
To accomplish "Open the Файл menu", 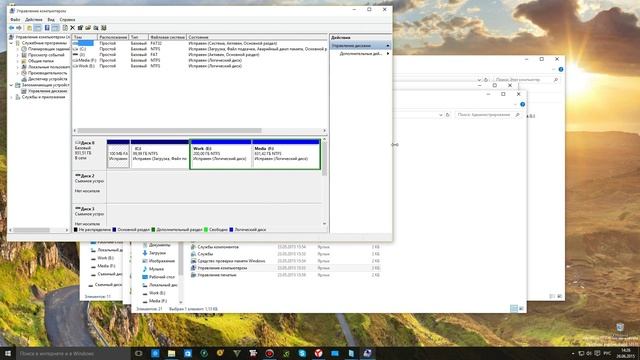I will pos(15,19).
